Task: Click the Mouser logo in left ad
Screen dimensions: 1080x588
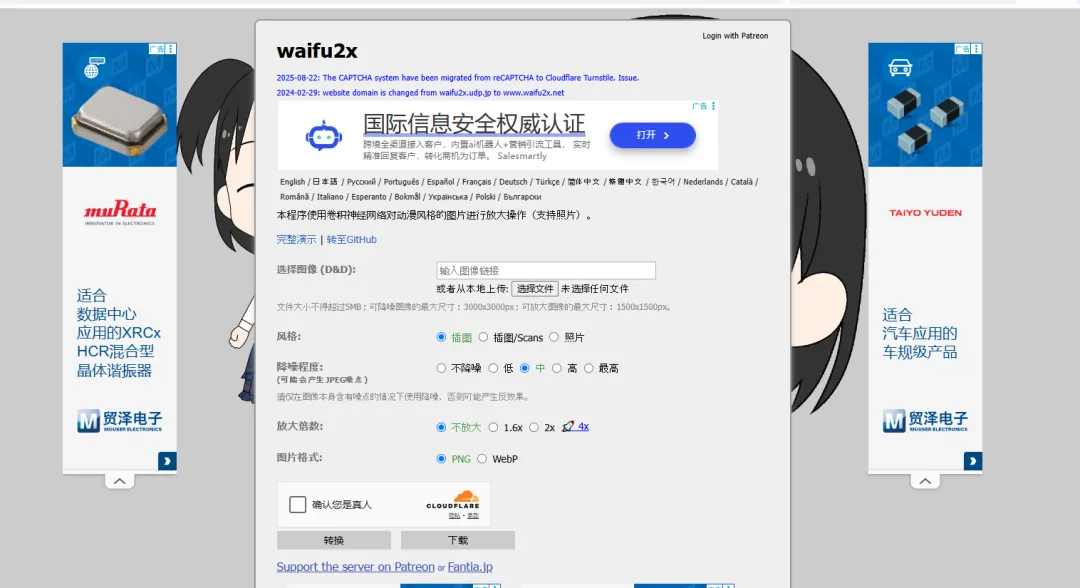Action: coord(120,421)
